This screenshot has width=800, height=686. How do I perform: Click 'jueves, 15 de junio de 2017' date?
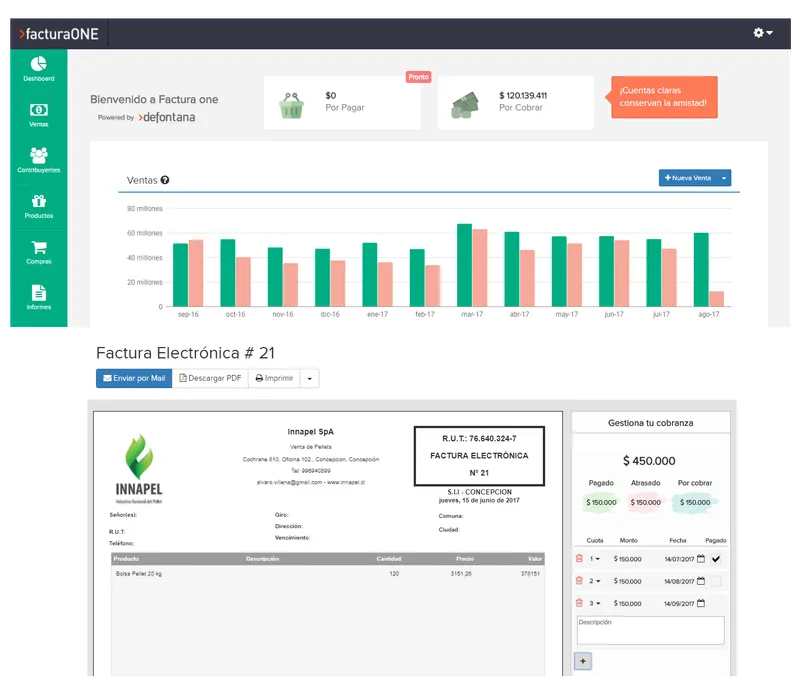[x=479, y=500]
